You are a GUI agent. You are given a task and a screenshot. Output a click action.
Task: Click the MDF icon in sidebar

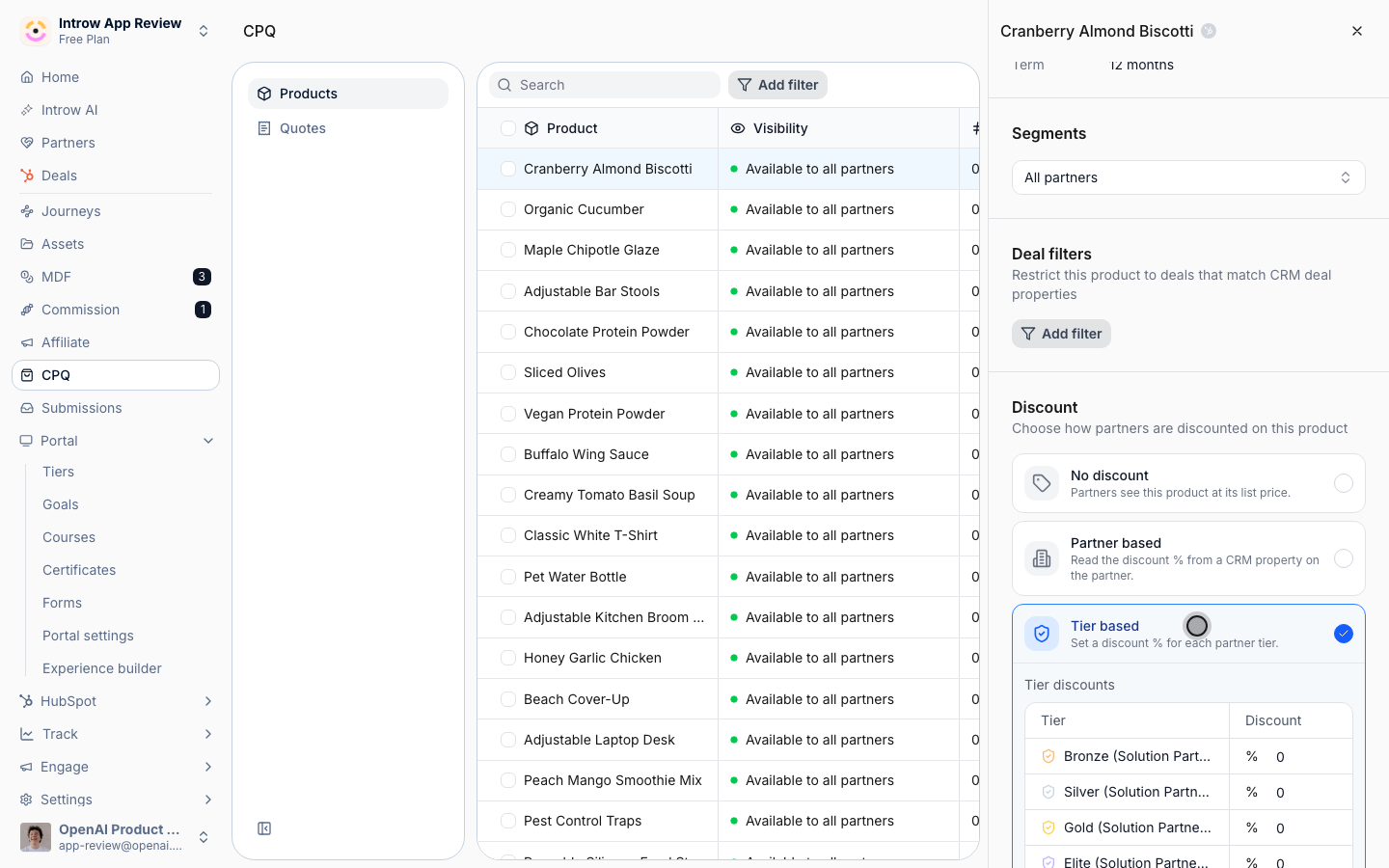point(27,277)
